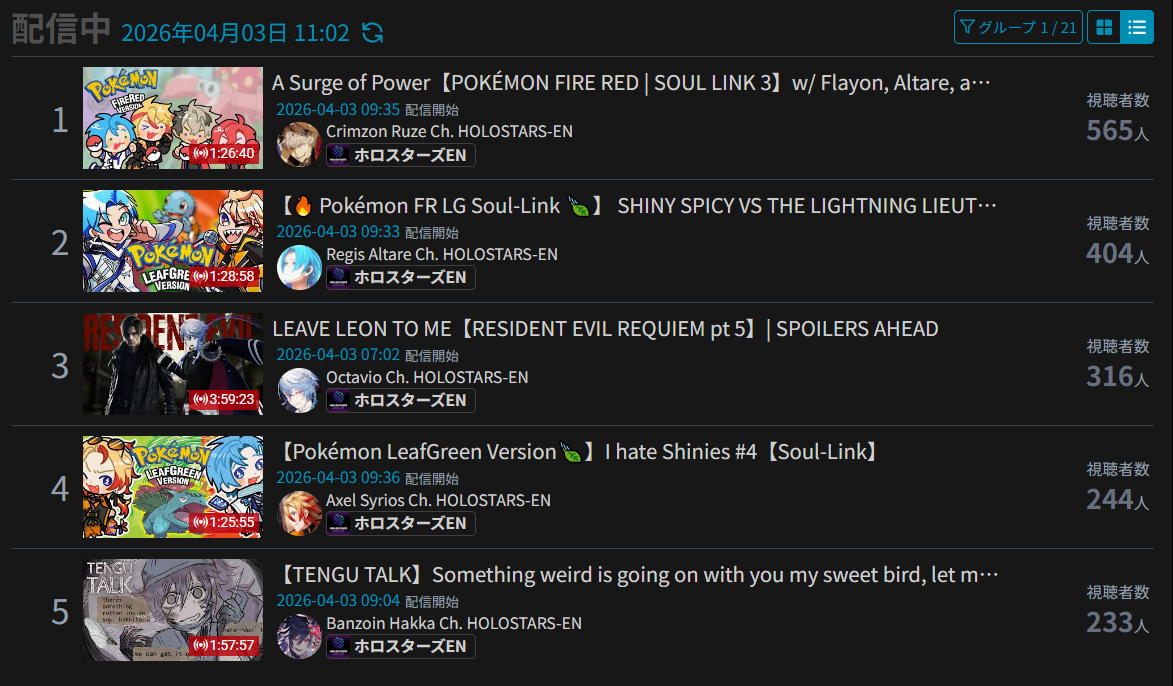Viewport: 1173px width, 686px height.
Task: Open 'LEAVE LEON TO ME' stream title link
Action: [x=605, y=329]
